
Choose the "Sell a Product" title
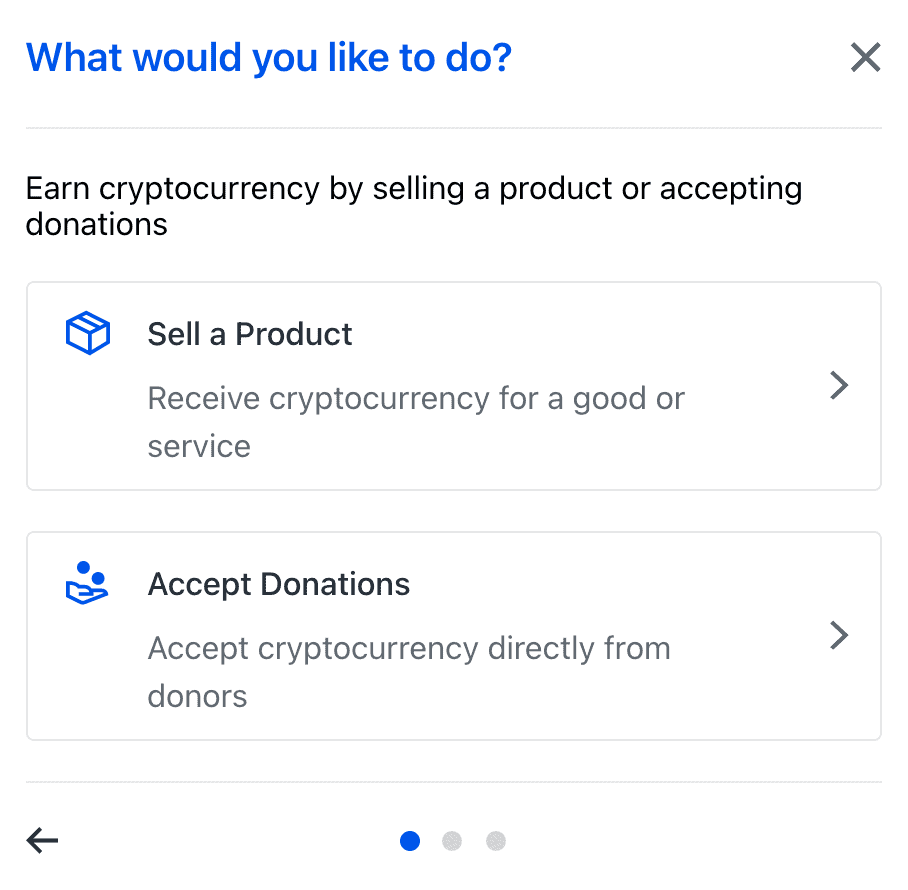[x=250, y=334]
